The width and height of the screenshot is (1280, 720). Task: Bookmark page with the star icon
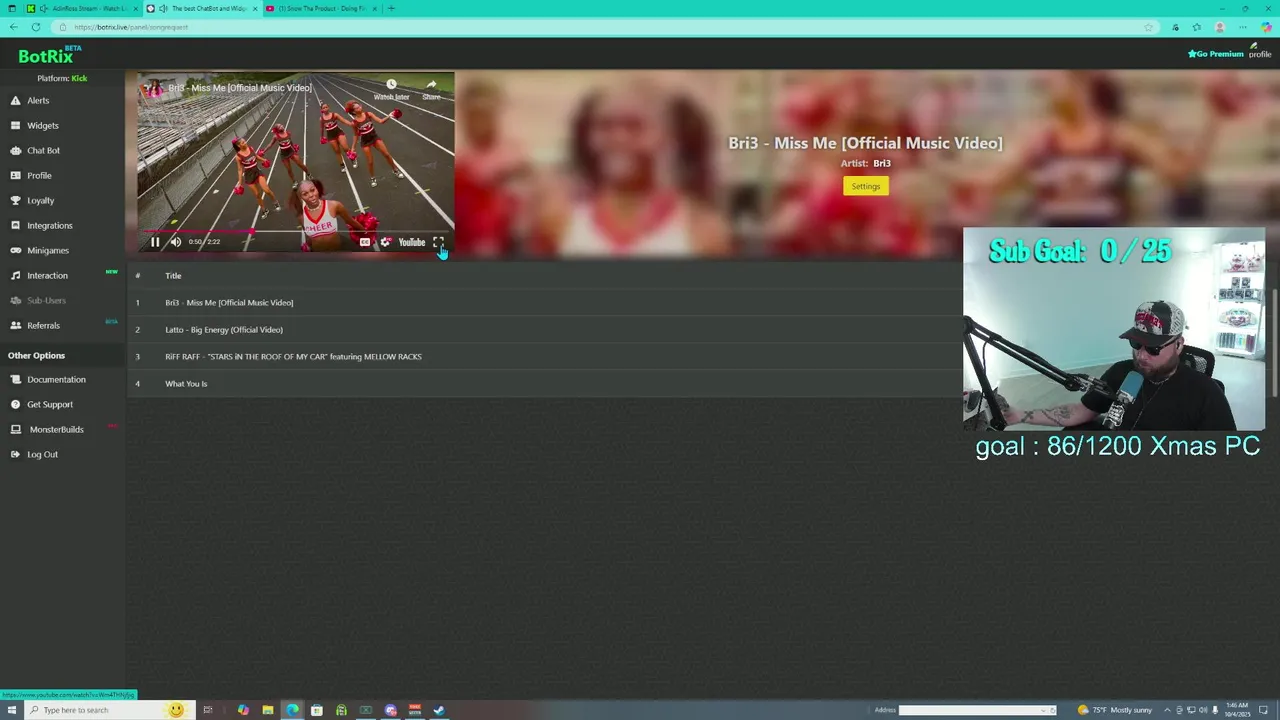1149,27
